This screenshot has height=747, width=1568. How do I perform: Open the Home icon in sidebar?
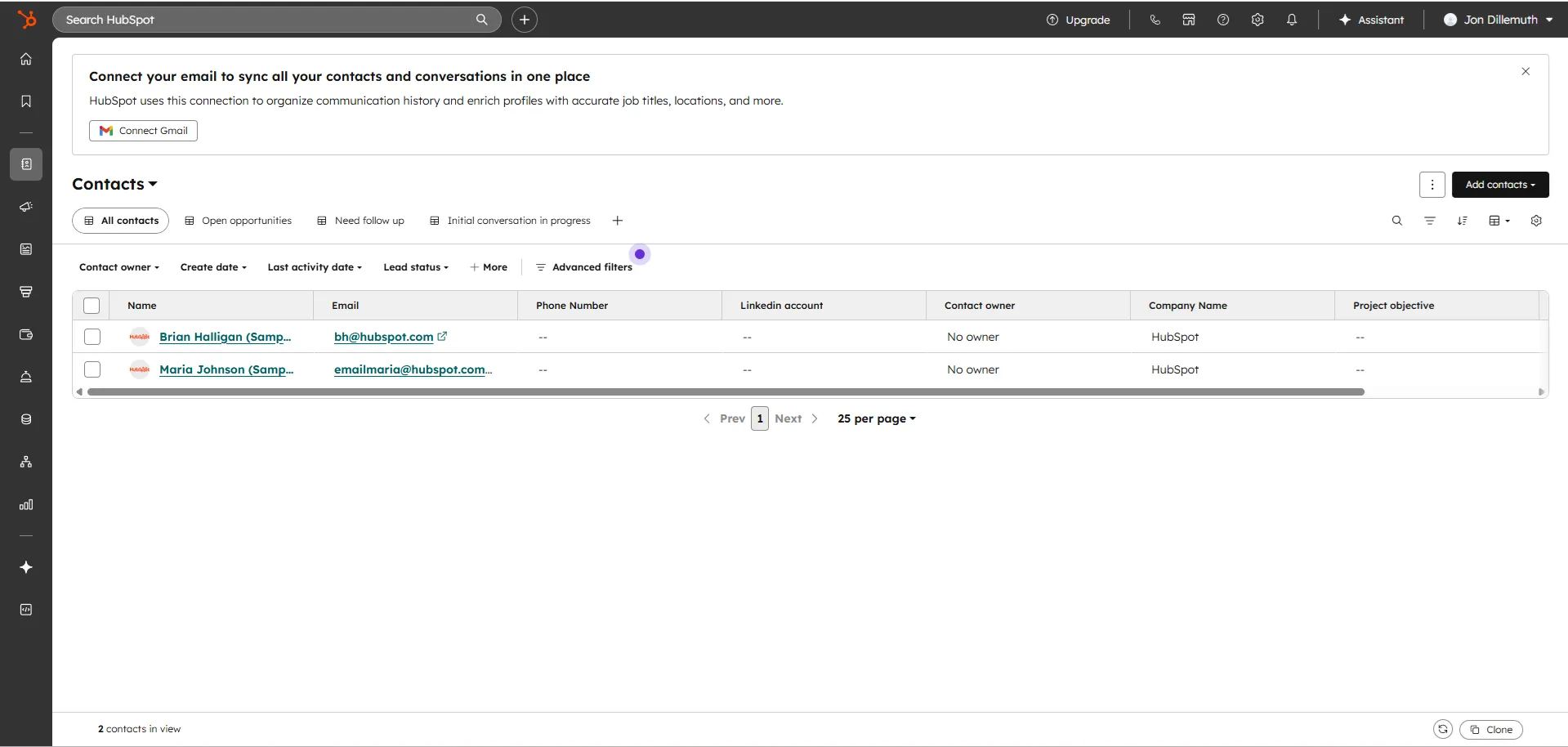click(26, 59)
